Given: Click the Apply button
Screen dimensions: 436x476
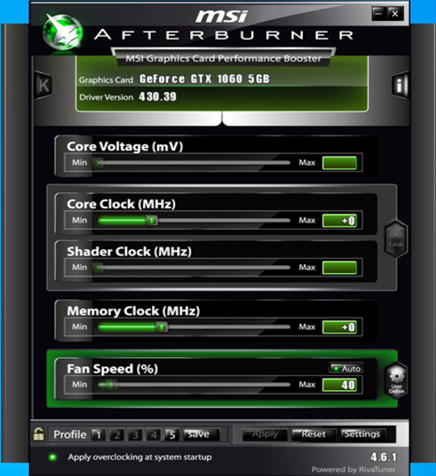Looking at the screenshot, I should 265,434.
